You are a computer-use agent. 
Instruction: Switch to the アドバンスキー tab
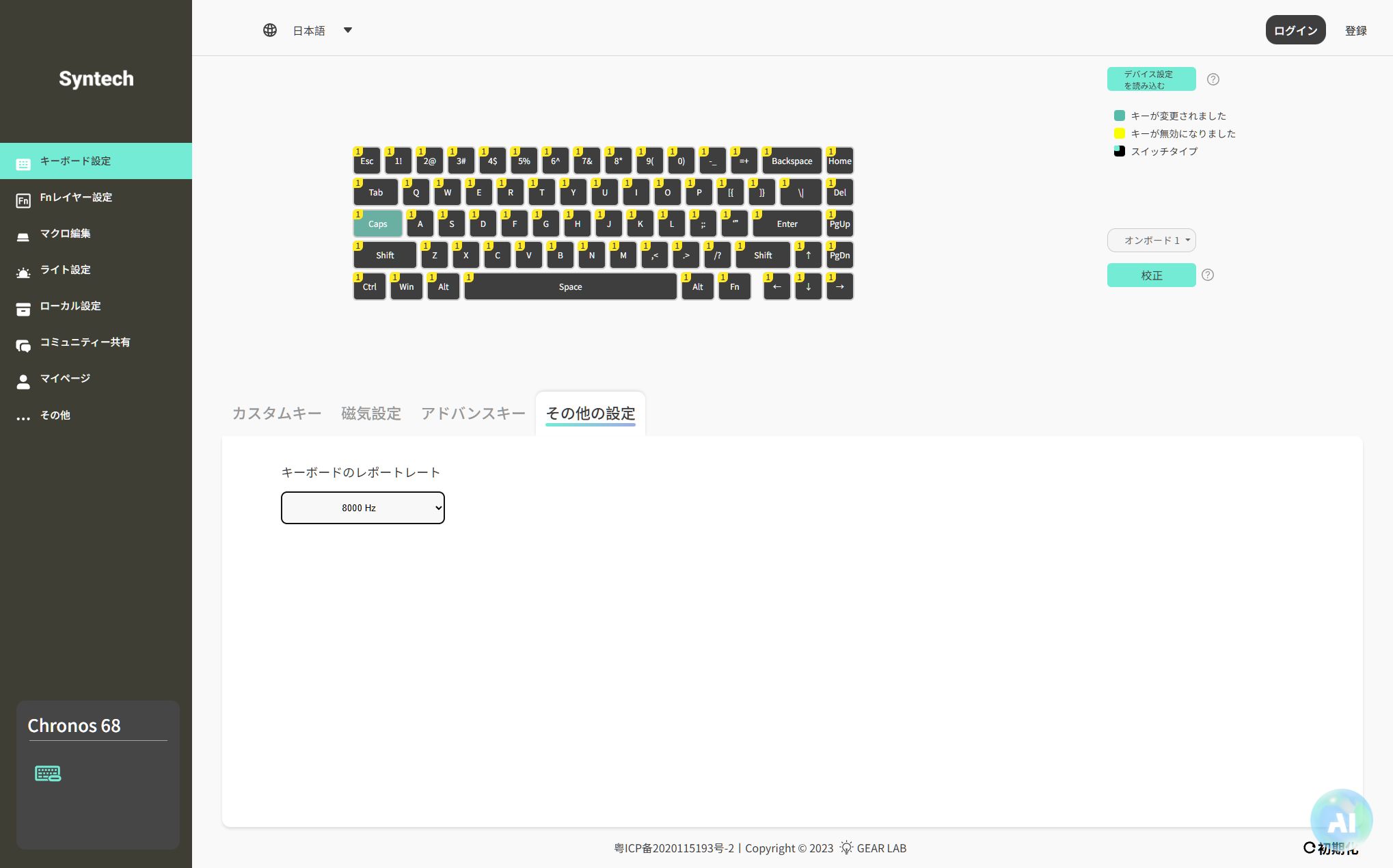tap(473, 413)
